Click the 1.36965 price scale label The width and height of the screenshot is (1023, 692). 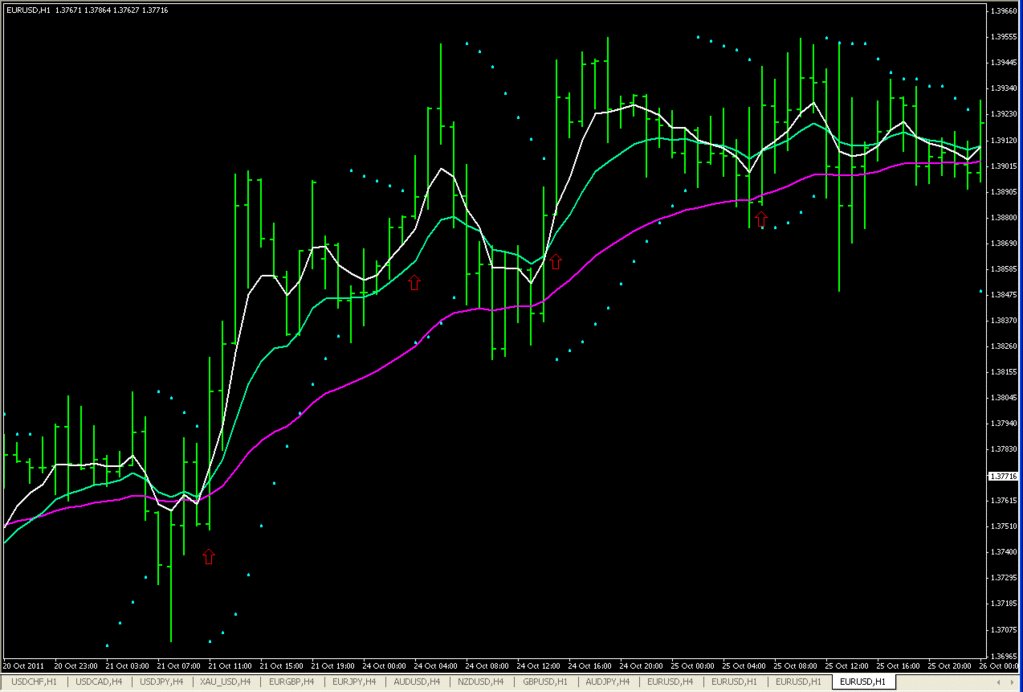(1003, 655)
